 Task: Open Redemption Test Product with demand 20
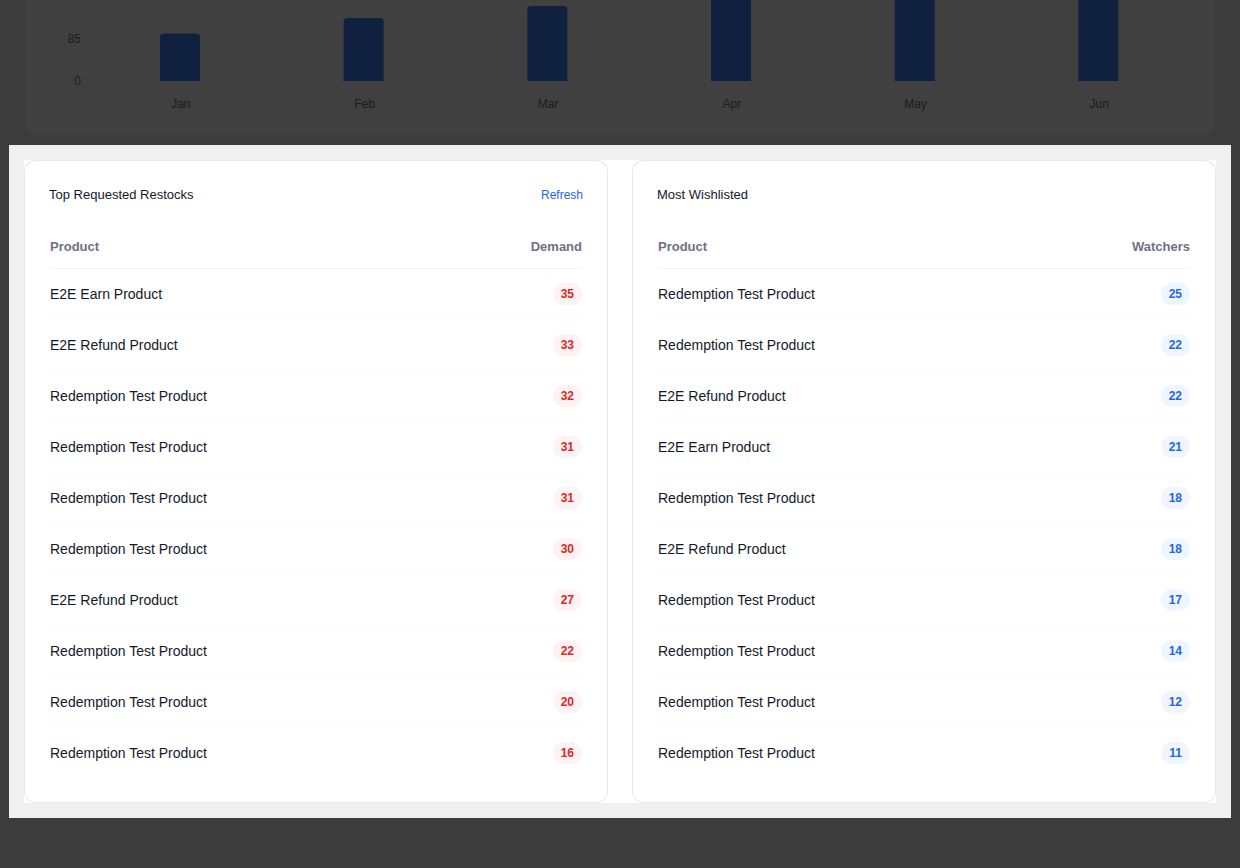pyautogui.click(x=129, y=702)
